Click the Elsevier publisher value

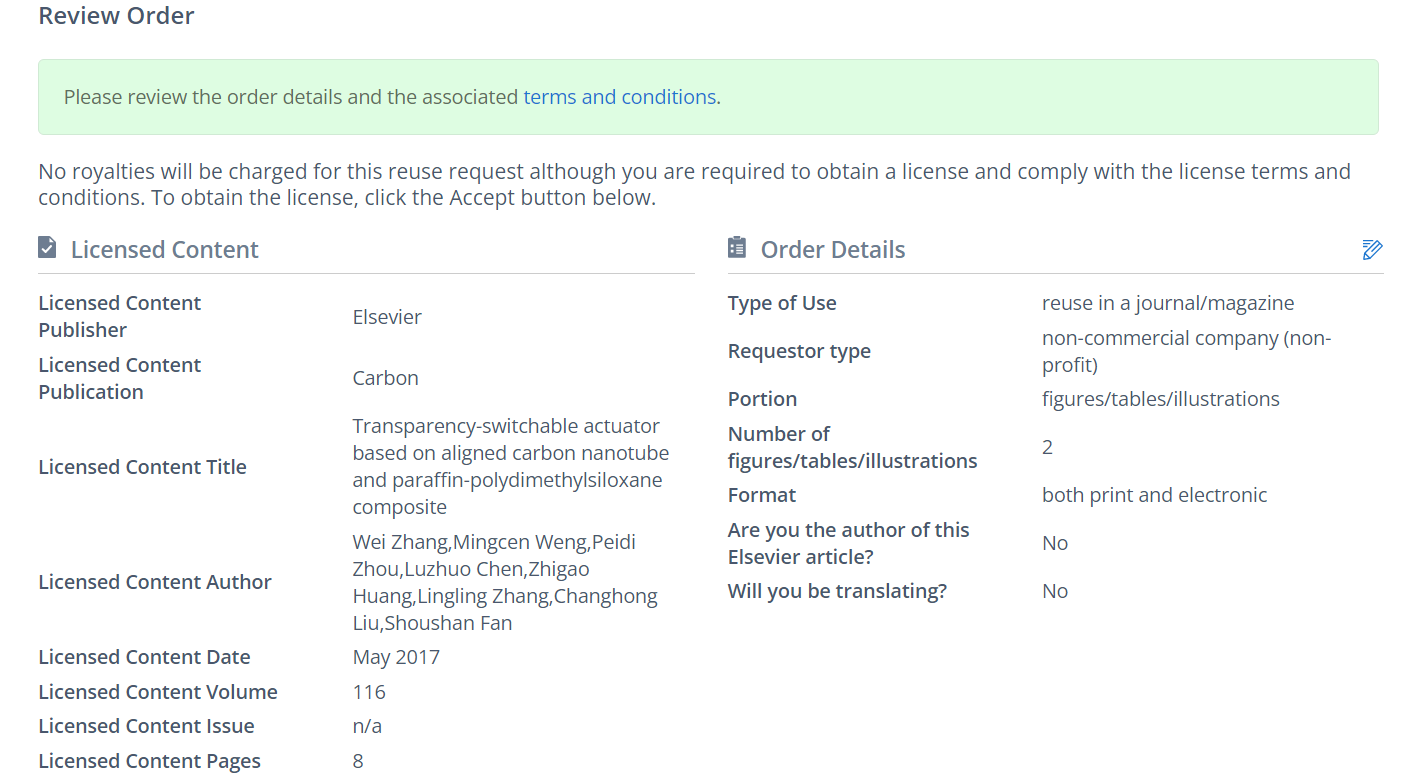[387, 317]
